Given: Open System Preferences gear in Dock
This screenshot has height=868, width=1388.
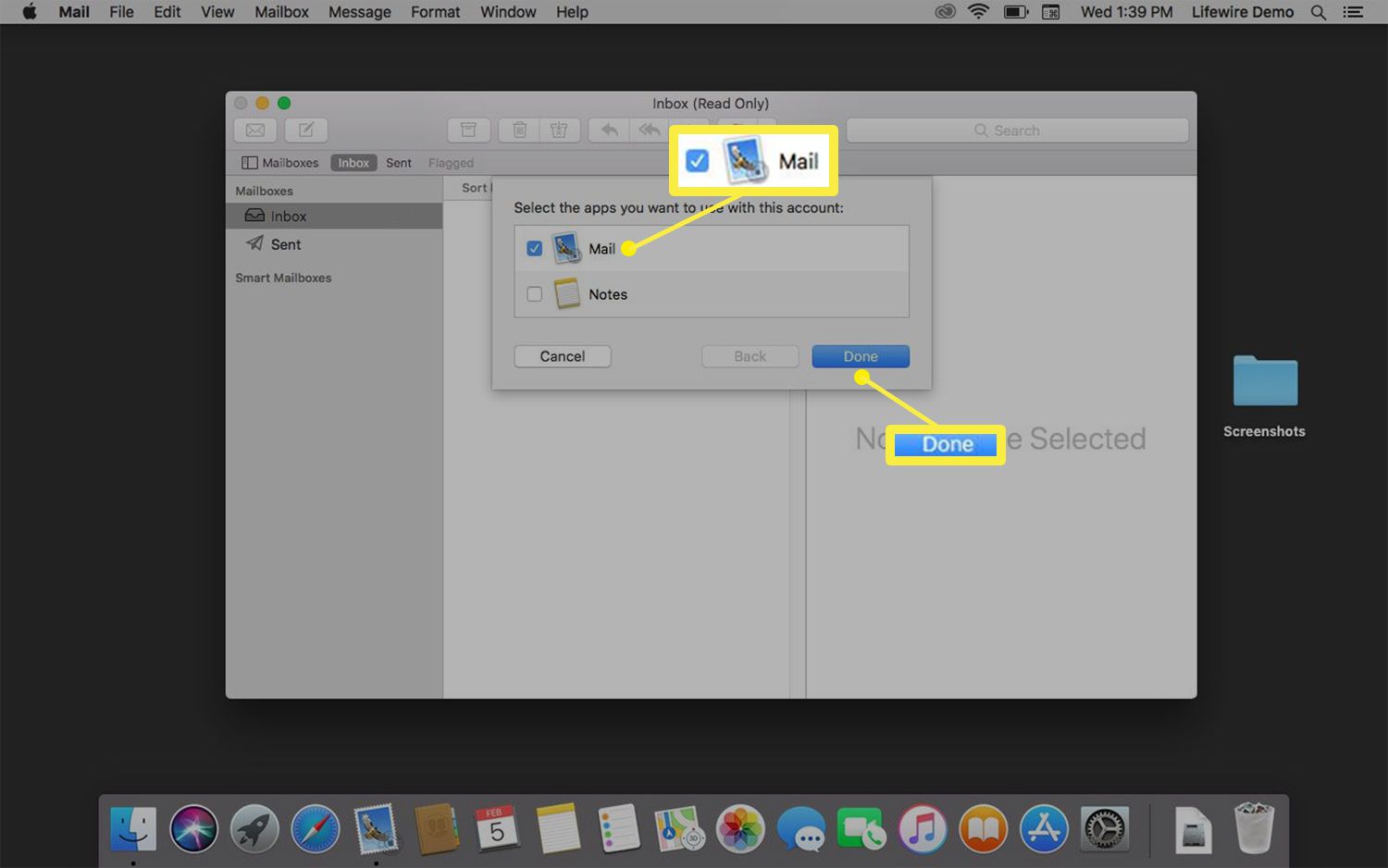Looking at the screenshot, I should [x=1105, y=829].
